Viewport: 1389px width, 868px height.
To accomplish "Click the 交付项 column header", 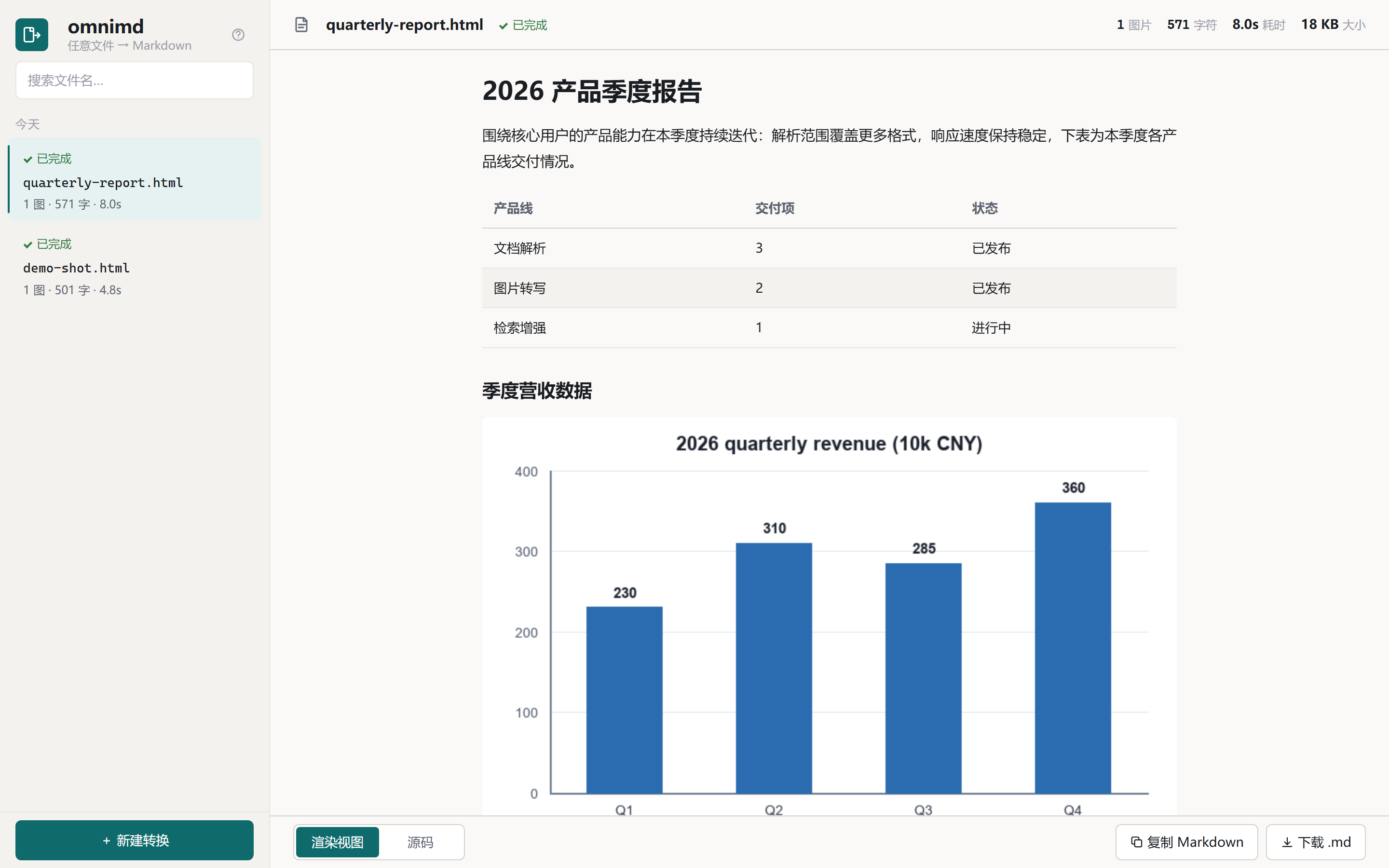I will [x=775, y=208].
